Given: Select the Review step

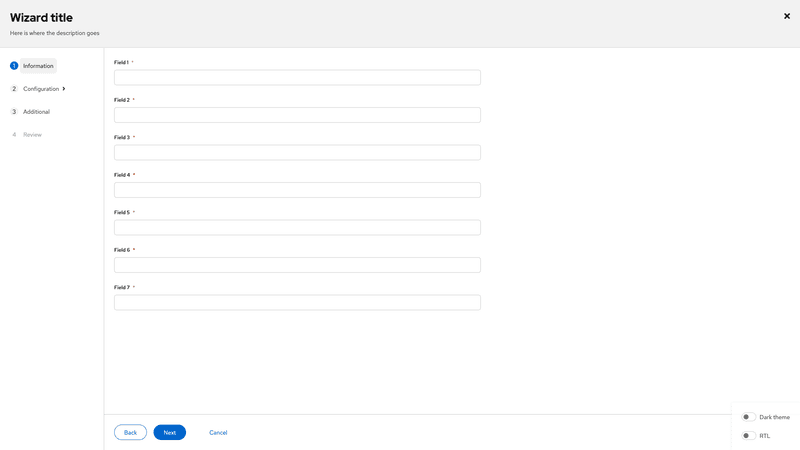Looking at the screenshot, I should 32,135.
